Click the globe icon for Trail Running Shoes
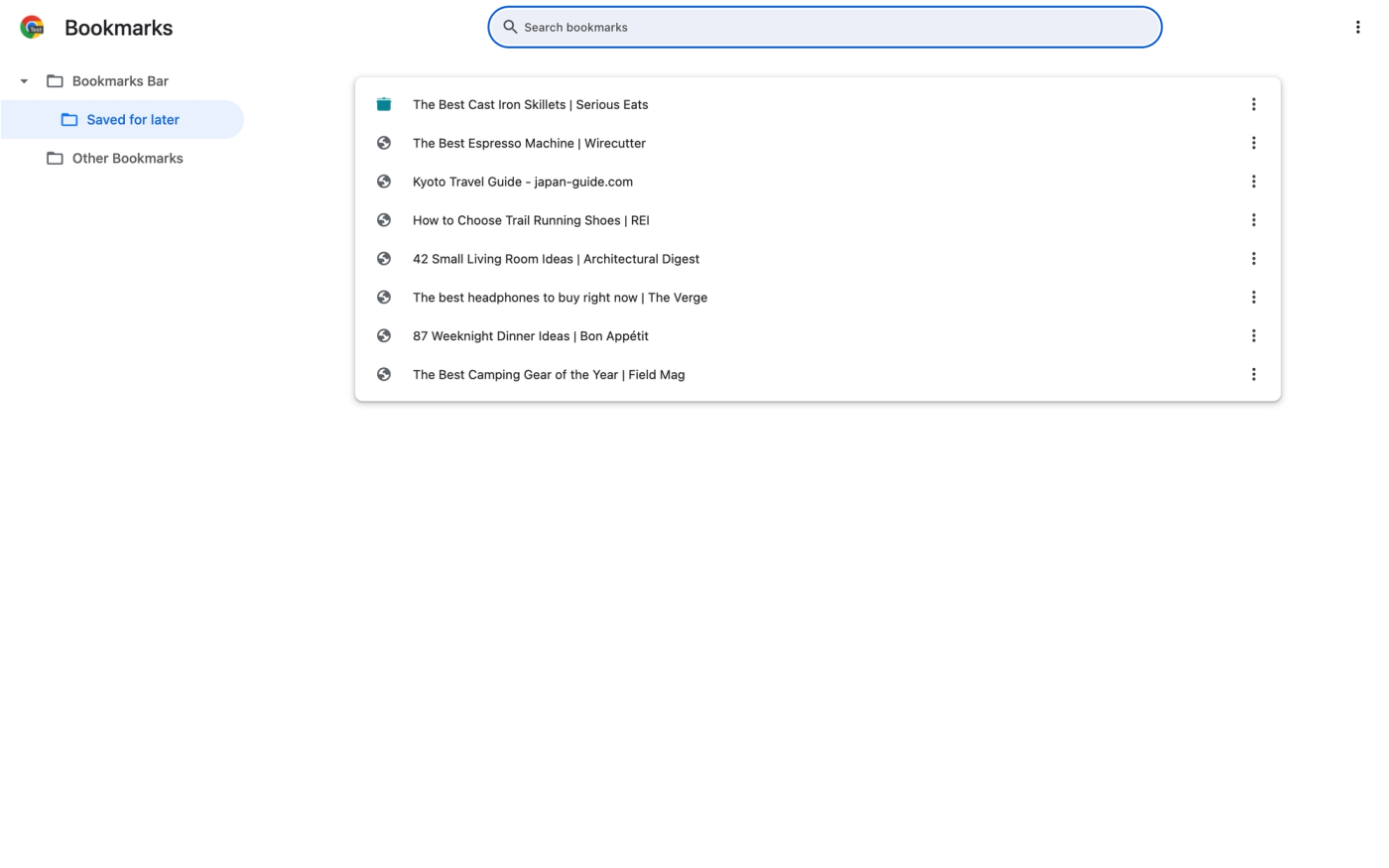Viewport: 1389px width, 868px height. click(384, 220)
